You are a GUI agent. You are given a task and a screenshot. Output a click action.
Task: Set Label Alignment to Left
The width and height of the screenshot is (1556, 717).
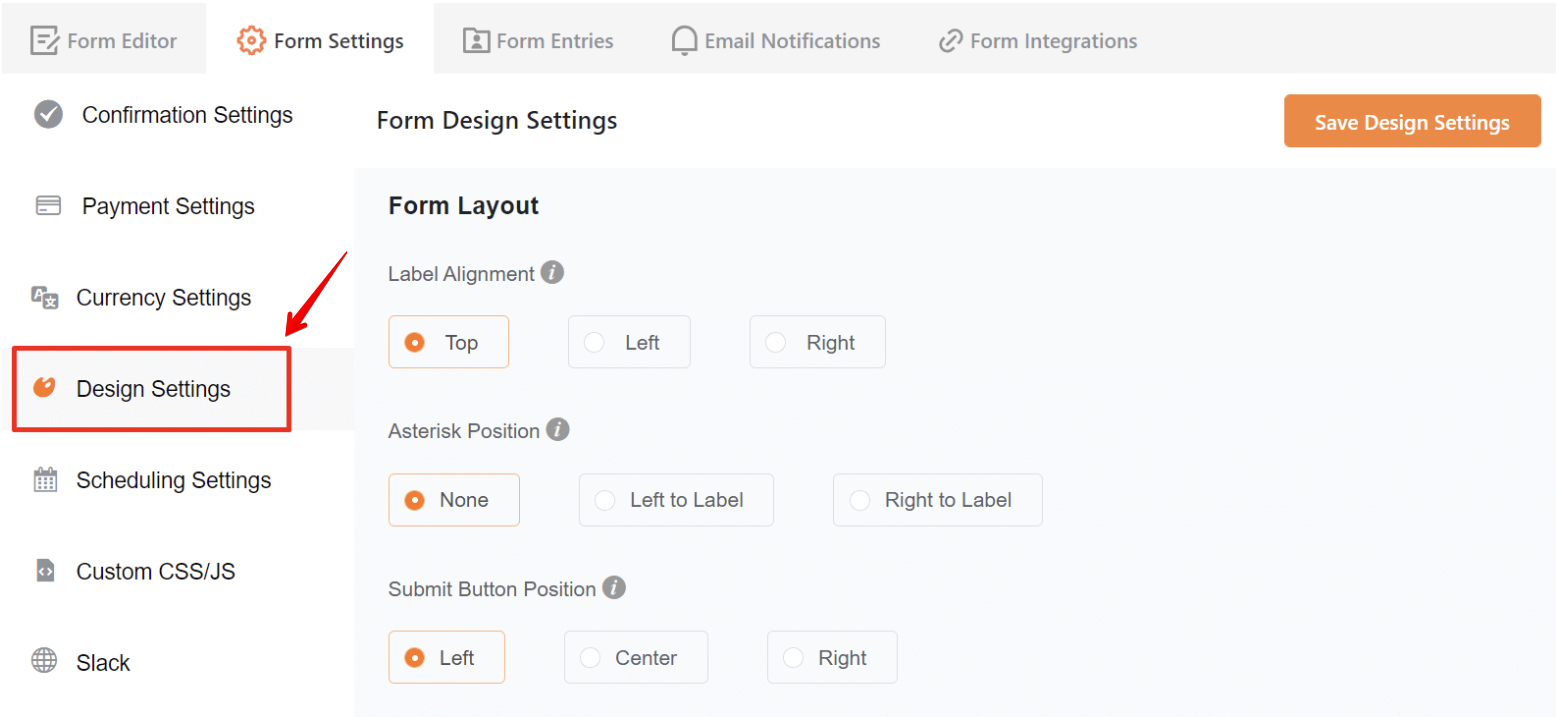[x=629, y=342]
